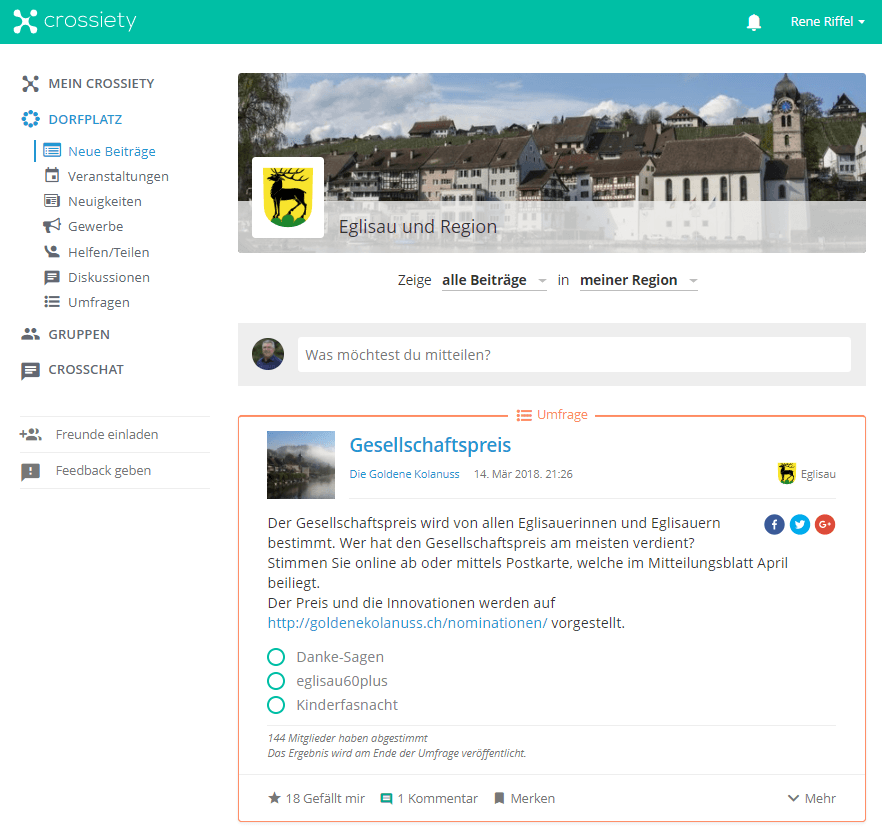Click the Gruppen people icon

[x=30, y=334]
